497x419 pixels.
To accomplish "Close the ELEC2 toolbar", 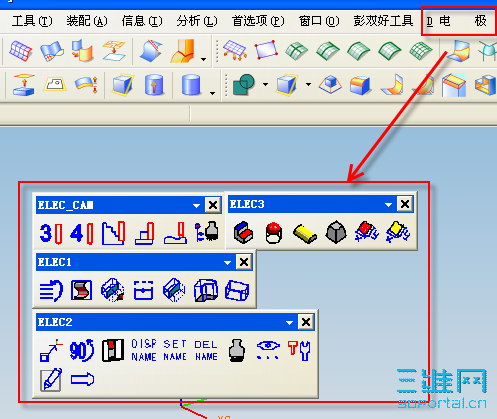I will [x=306, y=322].
